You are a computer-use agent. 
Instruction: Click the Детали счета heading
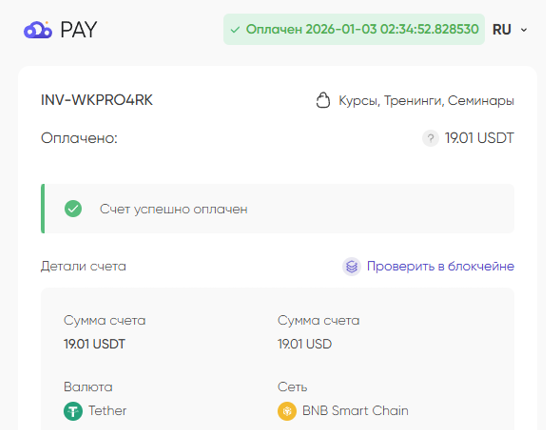click(x=84, y=266)
